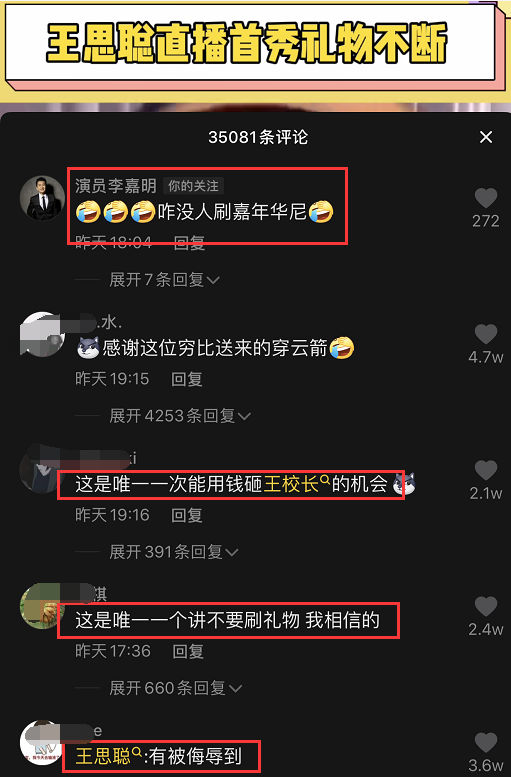Close the comments panel with X
This screenshot has width=511, height=777.
click(x=486, y=137)
